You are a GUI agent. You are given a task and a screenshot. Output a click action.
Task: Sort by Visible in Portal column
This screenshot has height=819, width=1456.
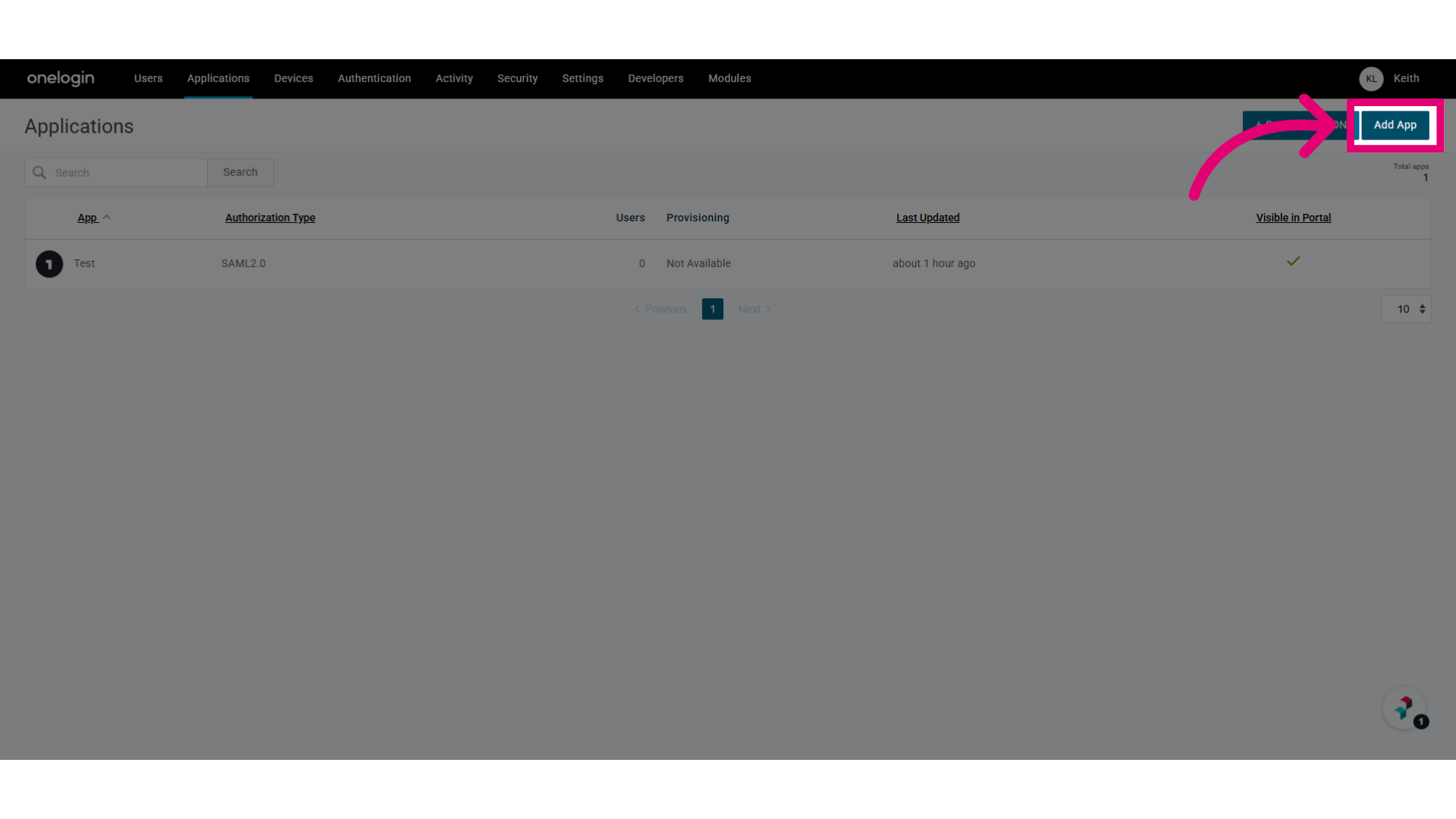click(x=1293, y=218)
